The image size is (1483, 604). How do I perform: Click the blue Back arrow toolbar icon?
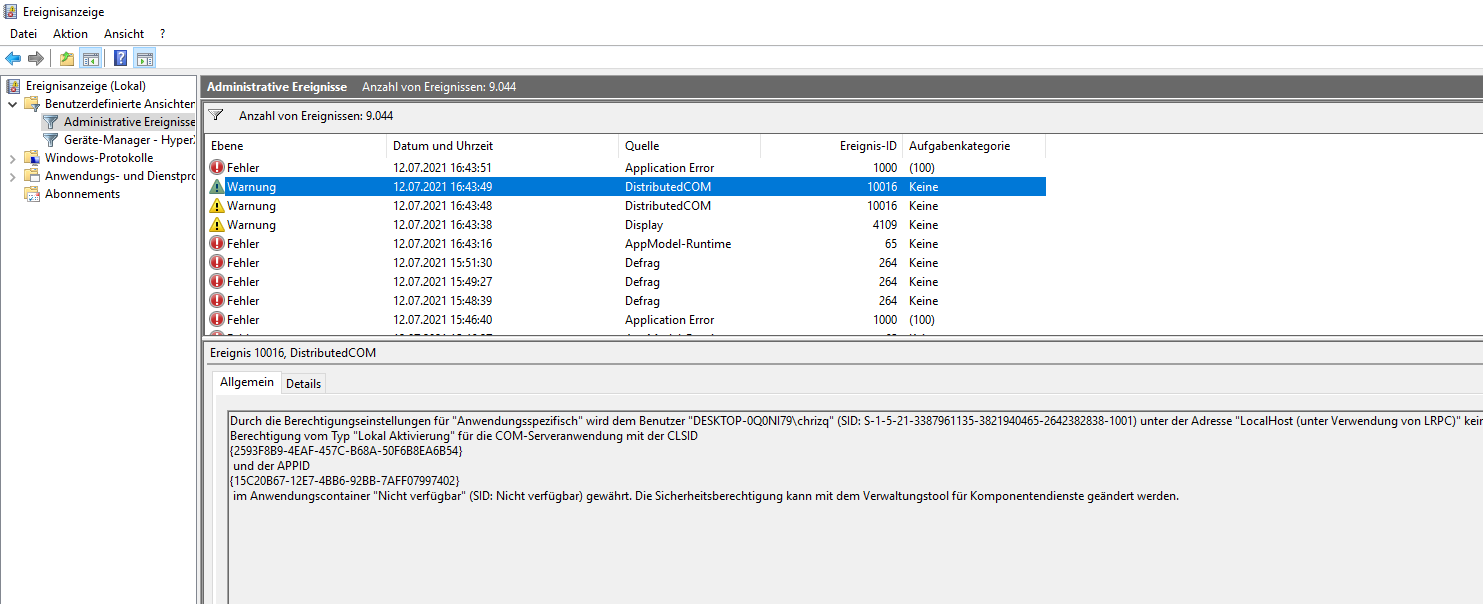tap(13, 58)
